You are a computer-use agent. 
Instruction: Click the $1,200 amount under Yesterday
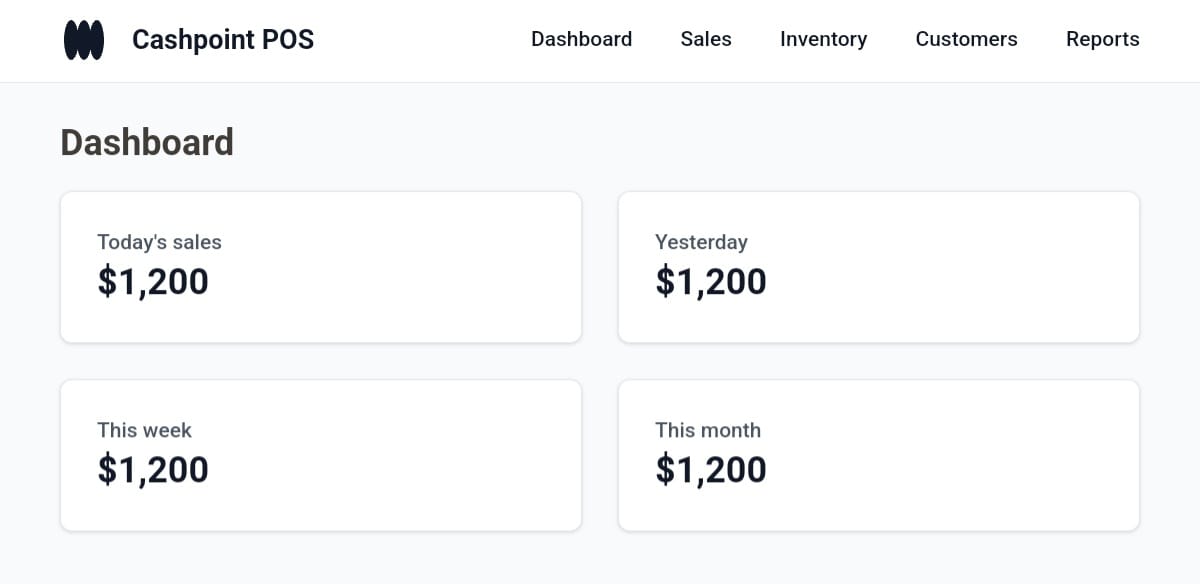[711, 282]
